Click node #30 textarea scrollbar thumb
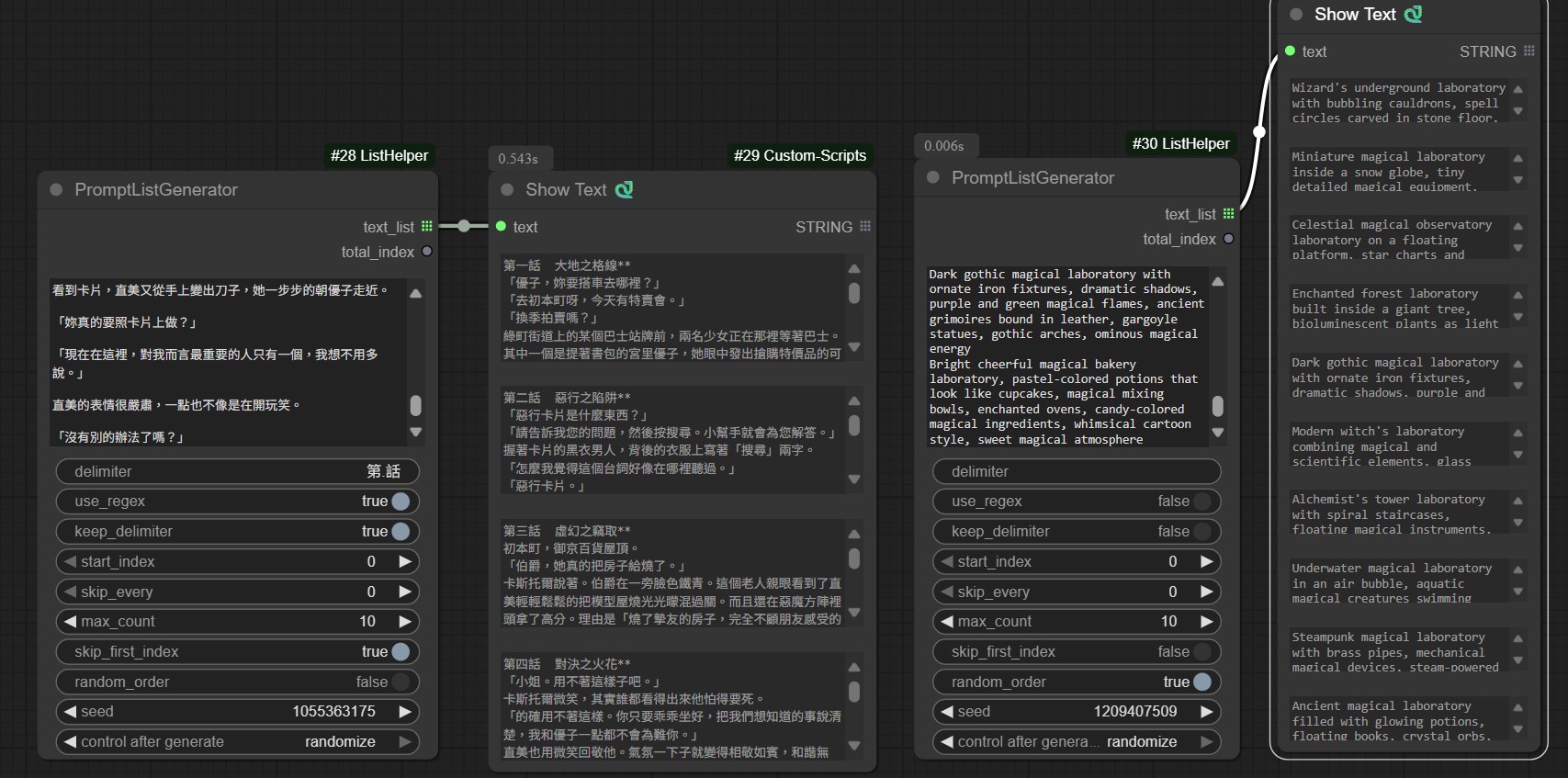Screen dimensions: 1568x778 tap(1218, 405)
